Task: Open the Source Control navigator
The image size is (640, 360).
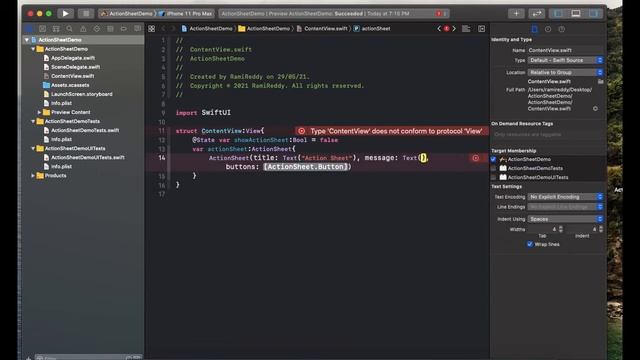Action: (42, 29)
